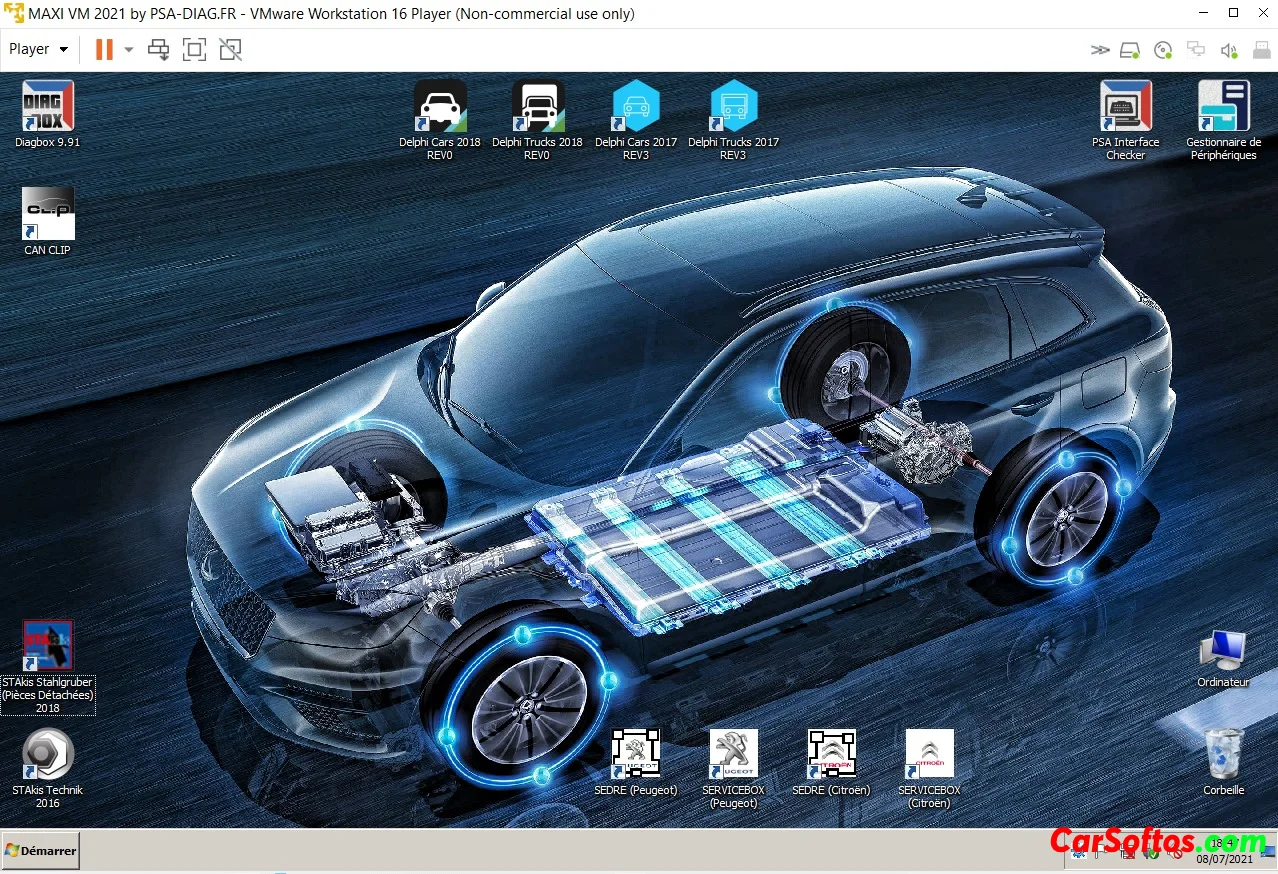The height and width of the screenshot is (874, 1278).
Task: Open PSA Interface Checker
Action: [1125, 106]
